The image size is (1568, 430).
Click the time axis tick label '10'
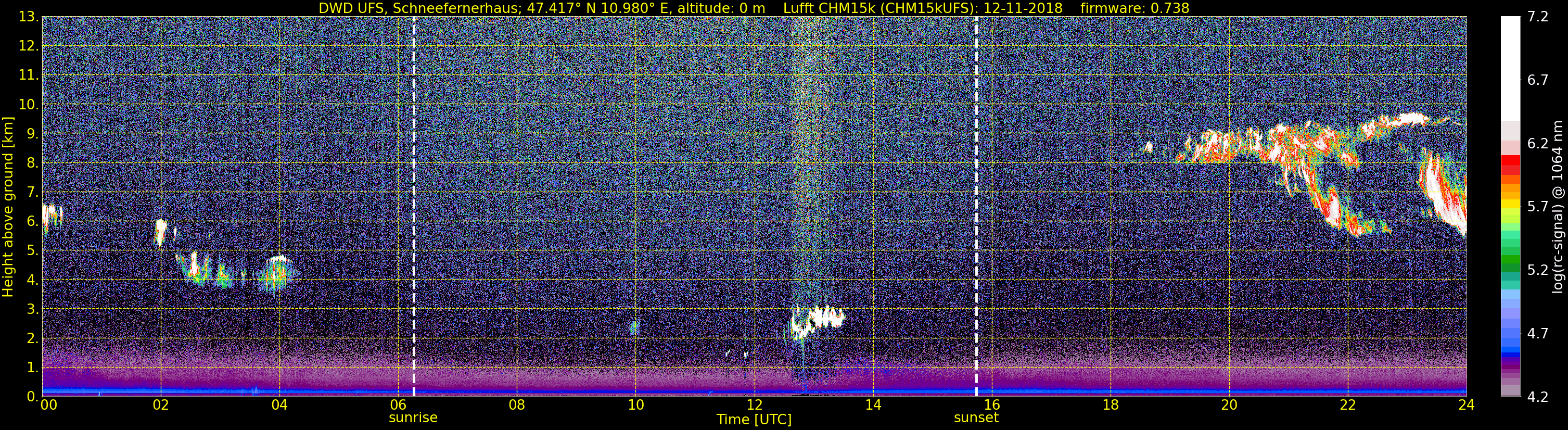[x=635, y=406]
